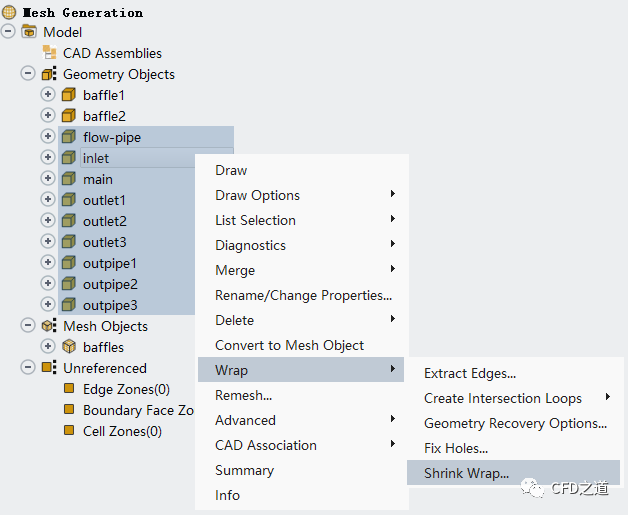Select Convert to Mesh Object menu entry
This screenshot has width=628, height=515.
(289, 345)
